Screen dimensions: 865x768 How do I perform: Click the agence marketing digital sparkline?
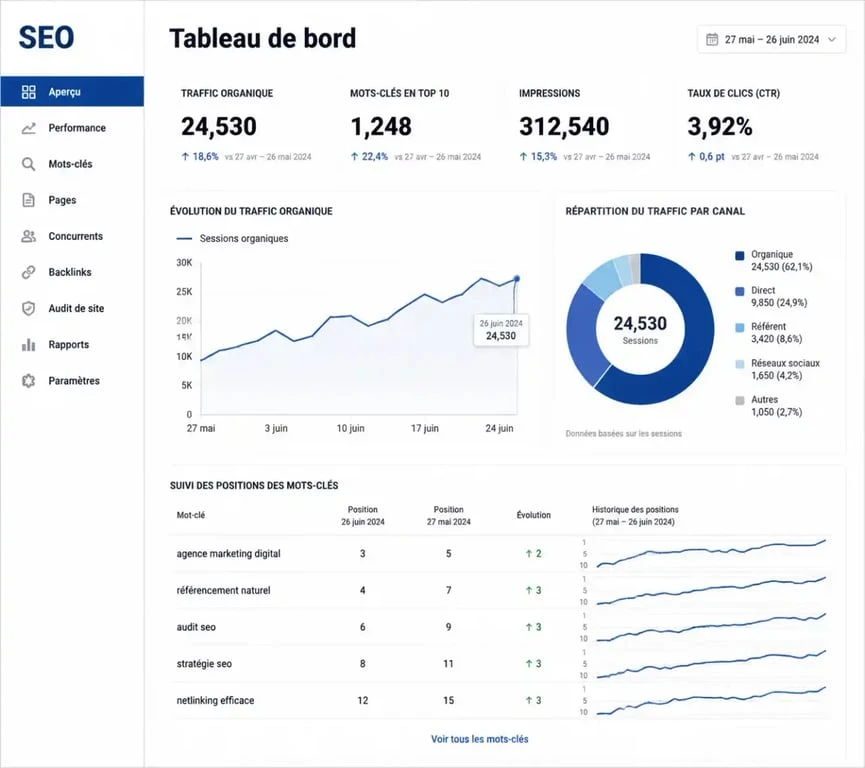[711, 553]
